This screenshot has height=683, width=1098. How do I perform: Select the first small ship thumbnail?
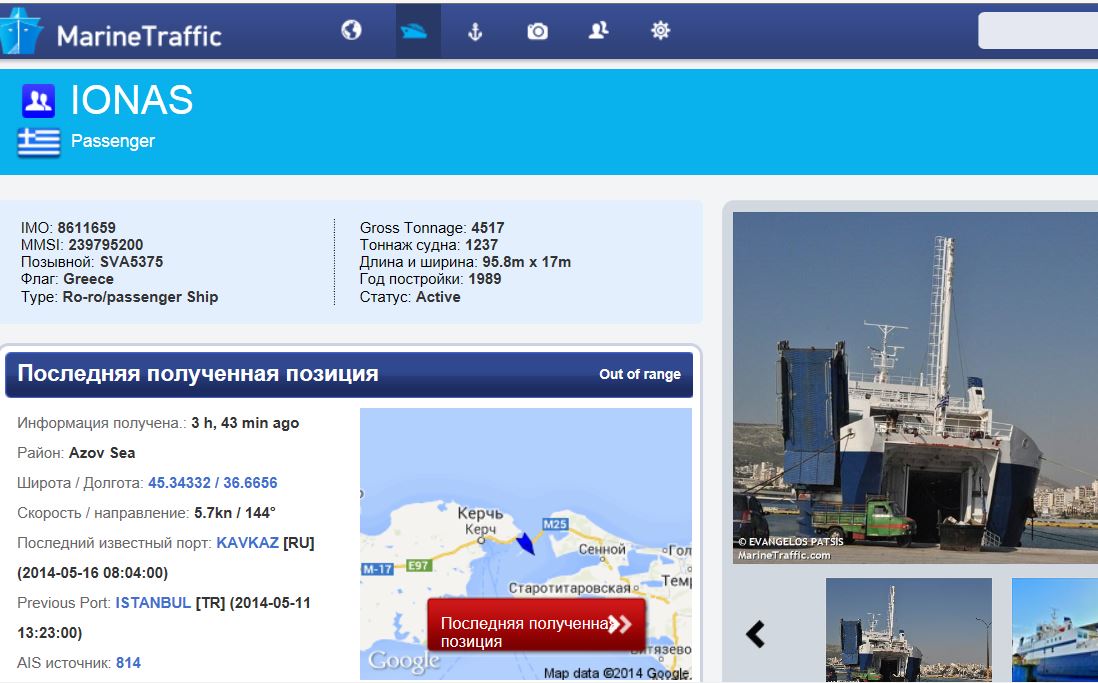(909, 629)
